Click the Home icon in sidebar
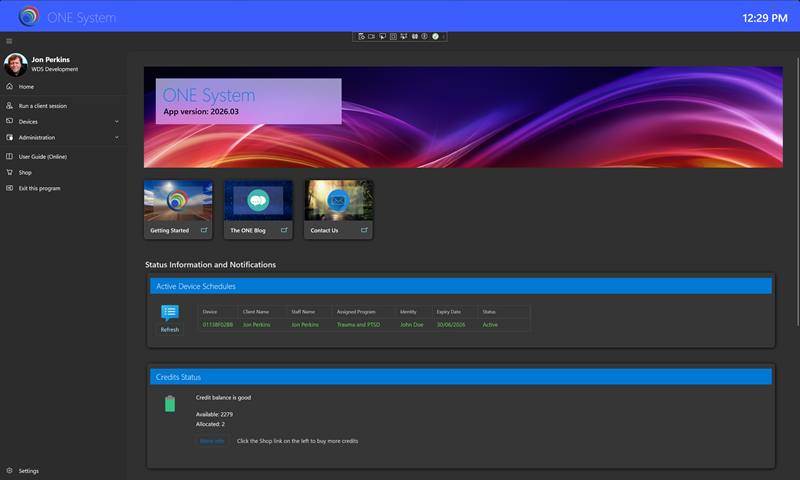Viewport: 800px width, 480px height. point(9,87)
